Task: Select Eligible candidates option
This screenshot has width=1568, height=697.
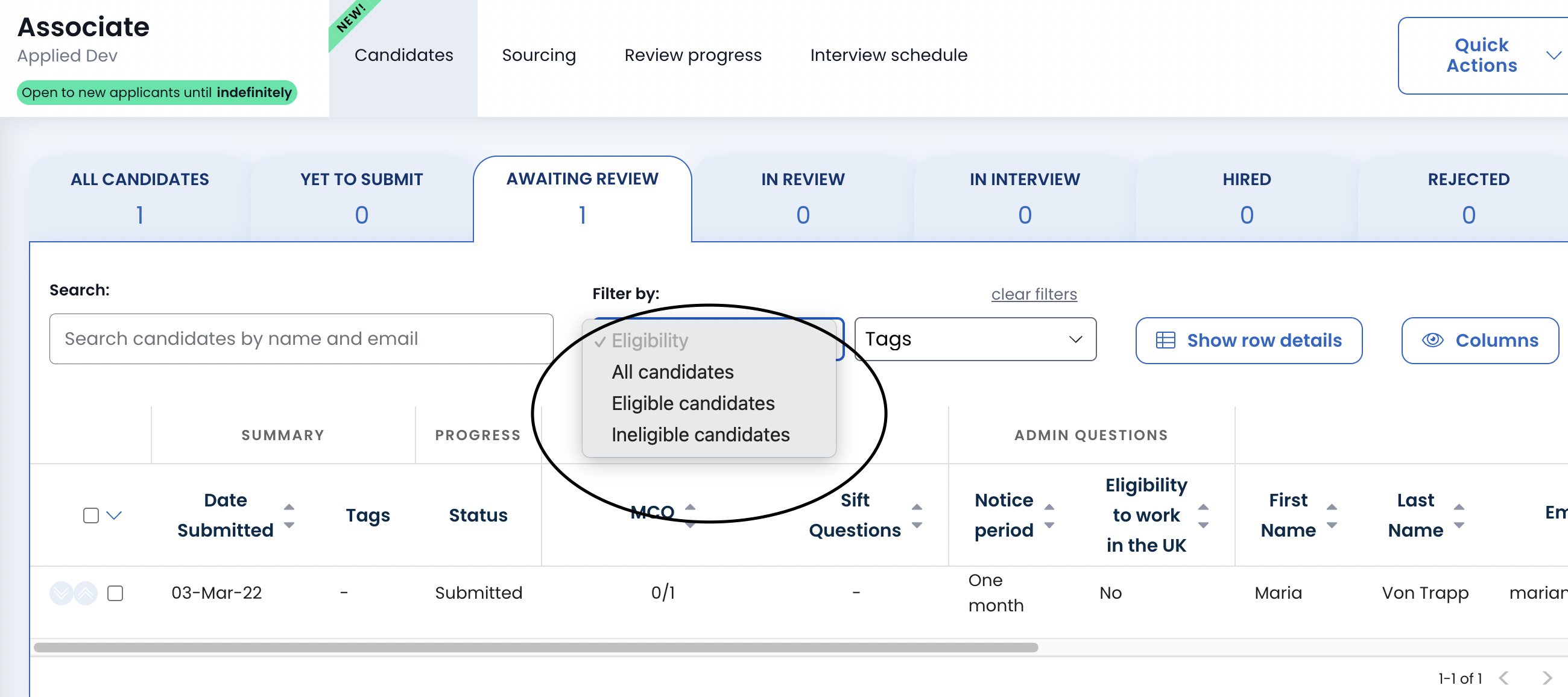Action: pos(693,403)
